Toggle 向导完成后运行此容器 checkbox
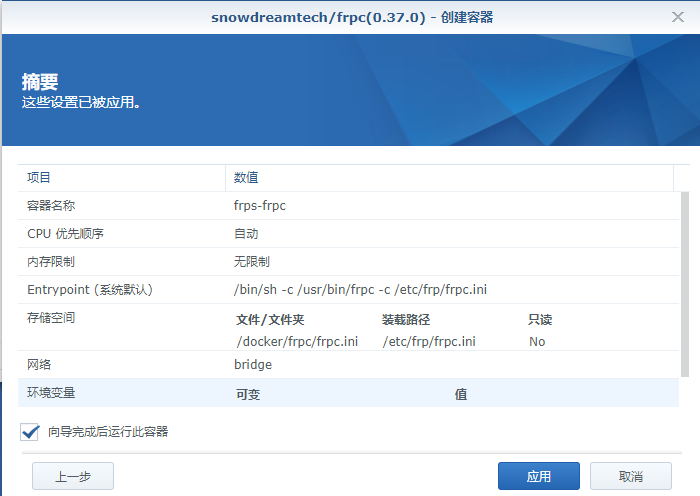Screen dimensions: 700x496 (29, 432)
